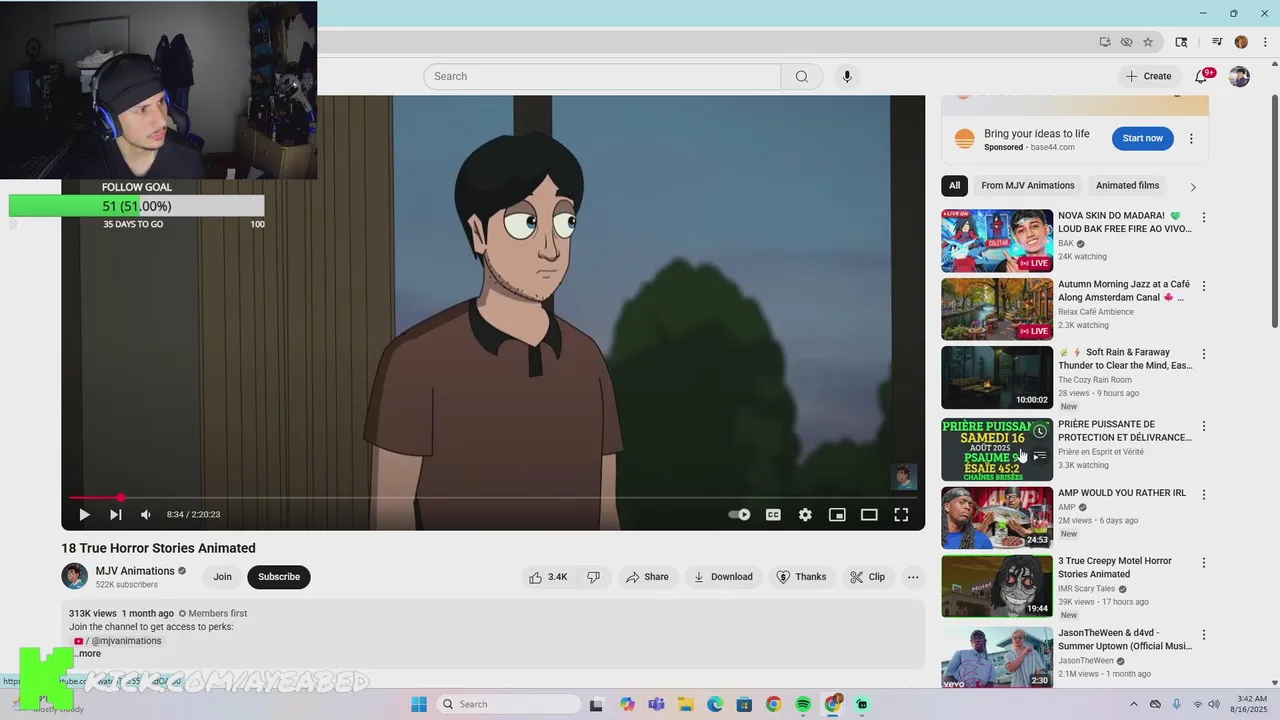This screenshot has width=1280, height=720.
Task: Open Chrome profile avatar
Action: [1241, 42]
